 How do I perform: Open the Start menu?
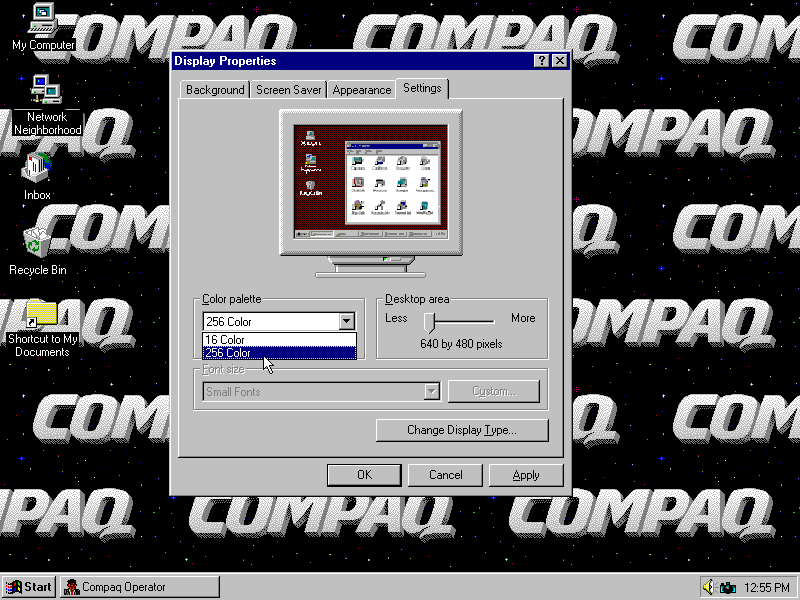click(x=29, y=587)
